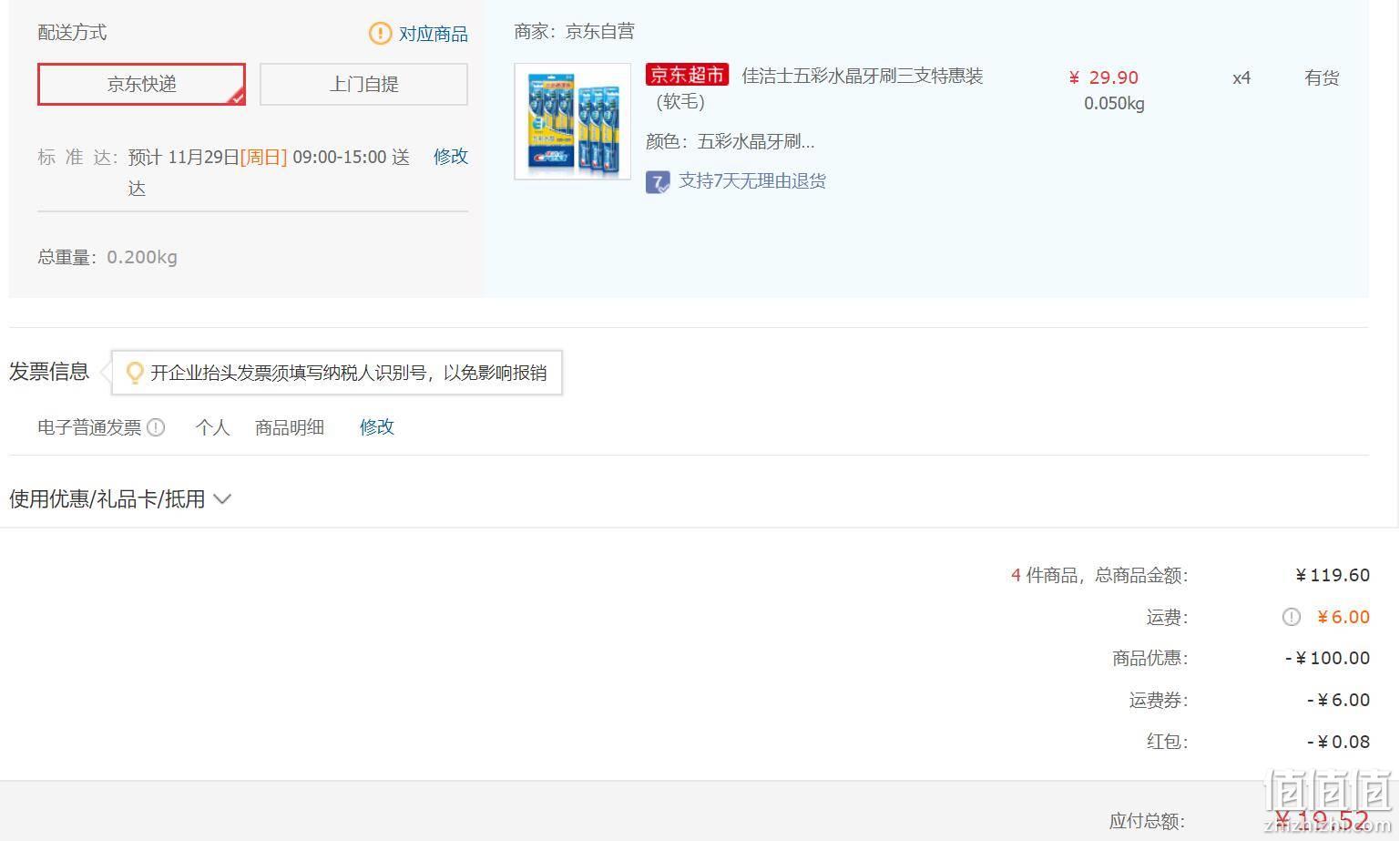Click 有货 stock status

[1322, 78]
